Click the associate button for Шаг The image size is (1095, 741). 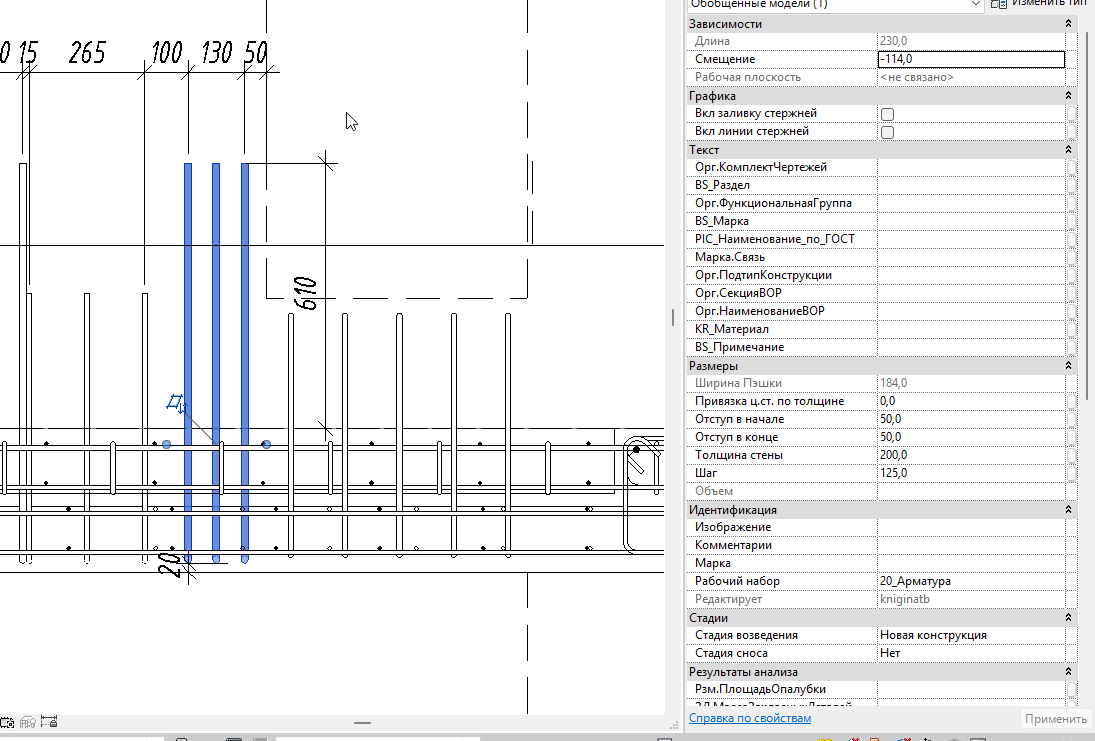(1072, 473)
